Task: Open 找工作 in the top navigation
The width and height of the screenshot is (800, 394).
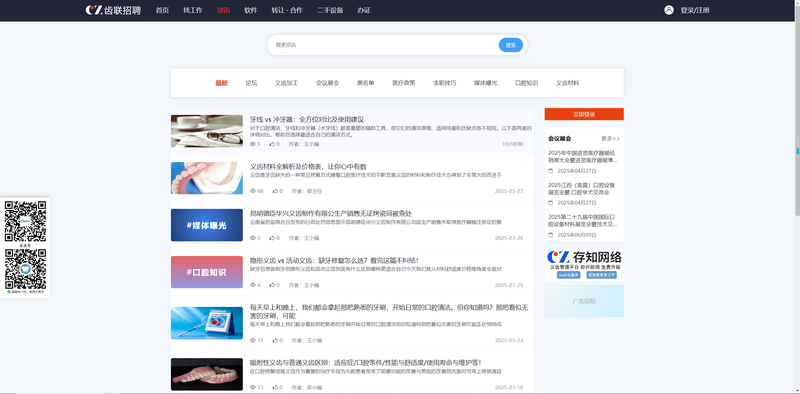Action: coord(193,10)
